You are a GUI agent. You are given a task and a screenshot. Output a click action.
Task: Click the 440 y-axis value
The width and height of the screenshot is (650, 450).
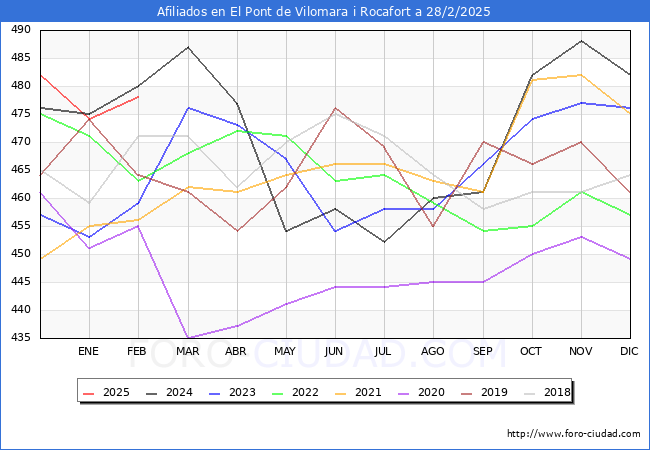point(21,310)
